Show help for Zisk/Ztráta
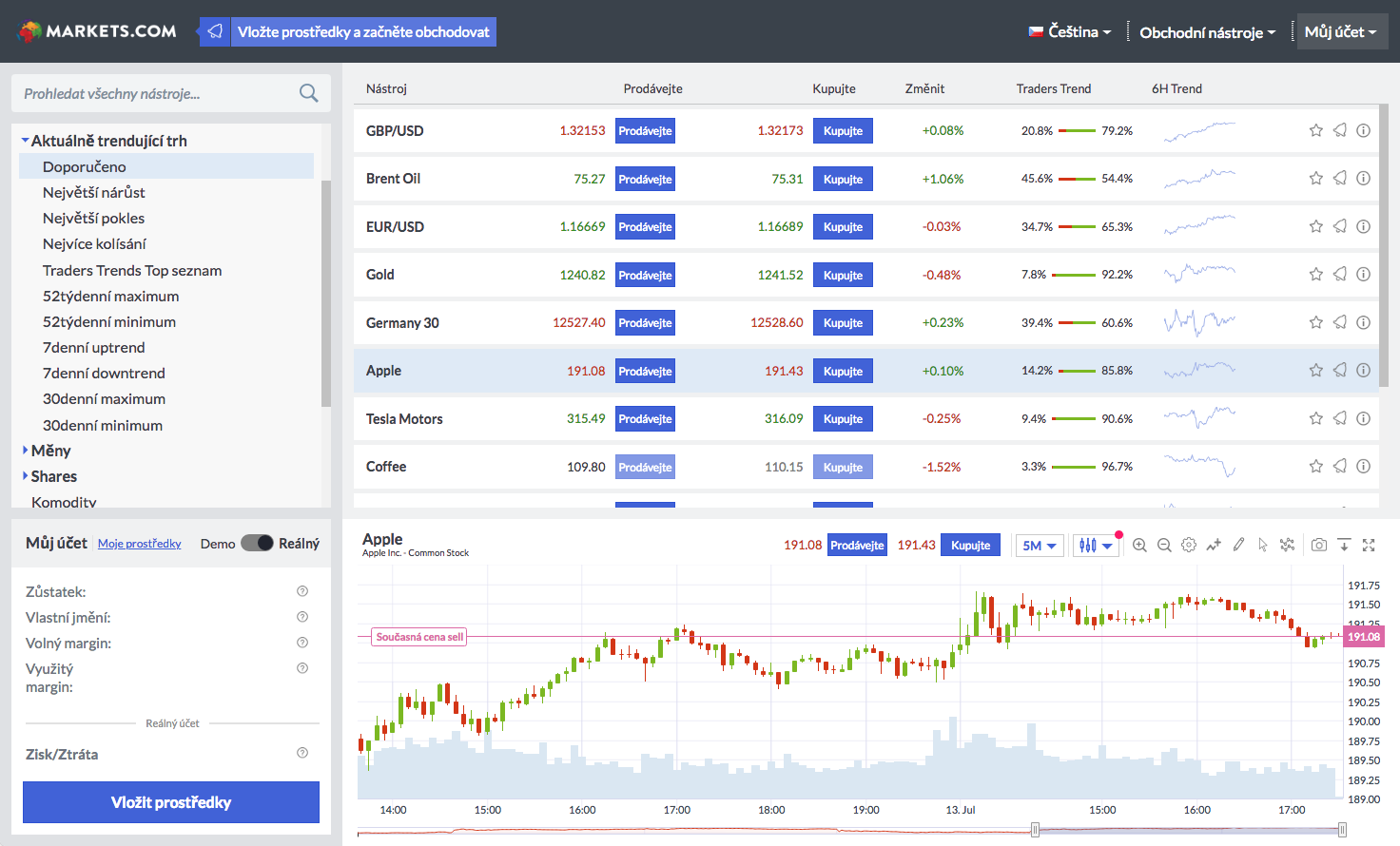Viewport: 1400px width, 846px height. coord(302,753)
